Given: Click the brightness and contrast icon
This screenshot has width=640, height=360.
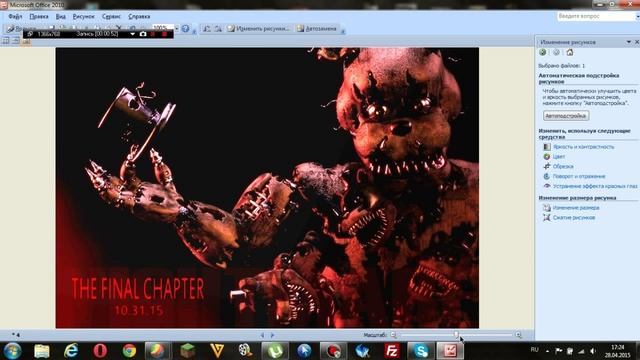Looking at the screenshot, I should coord(547,147).
